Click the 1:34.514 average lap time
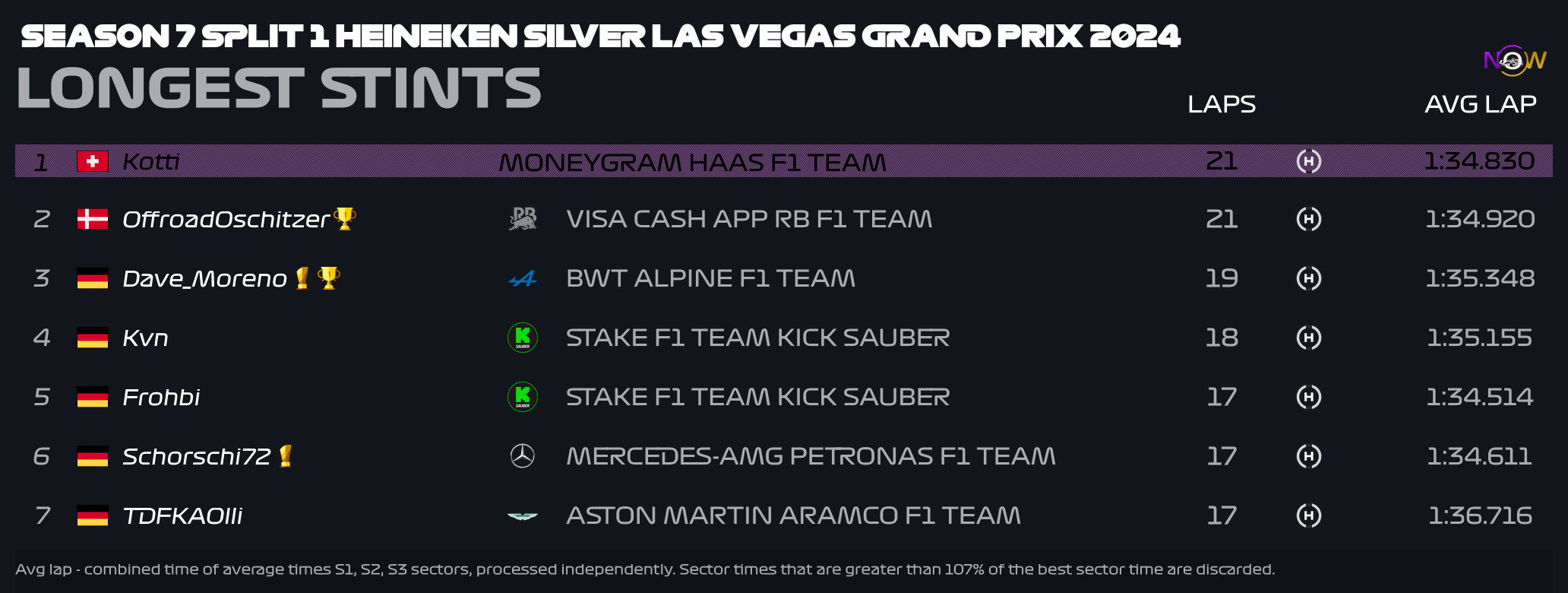Viewport: 1568px width, 593px height. pos(1480,397)
